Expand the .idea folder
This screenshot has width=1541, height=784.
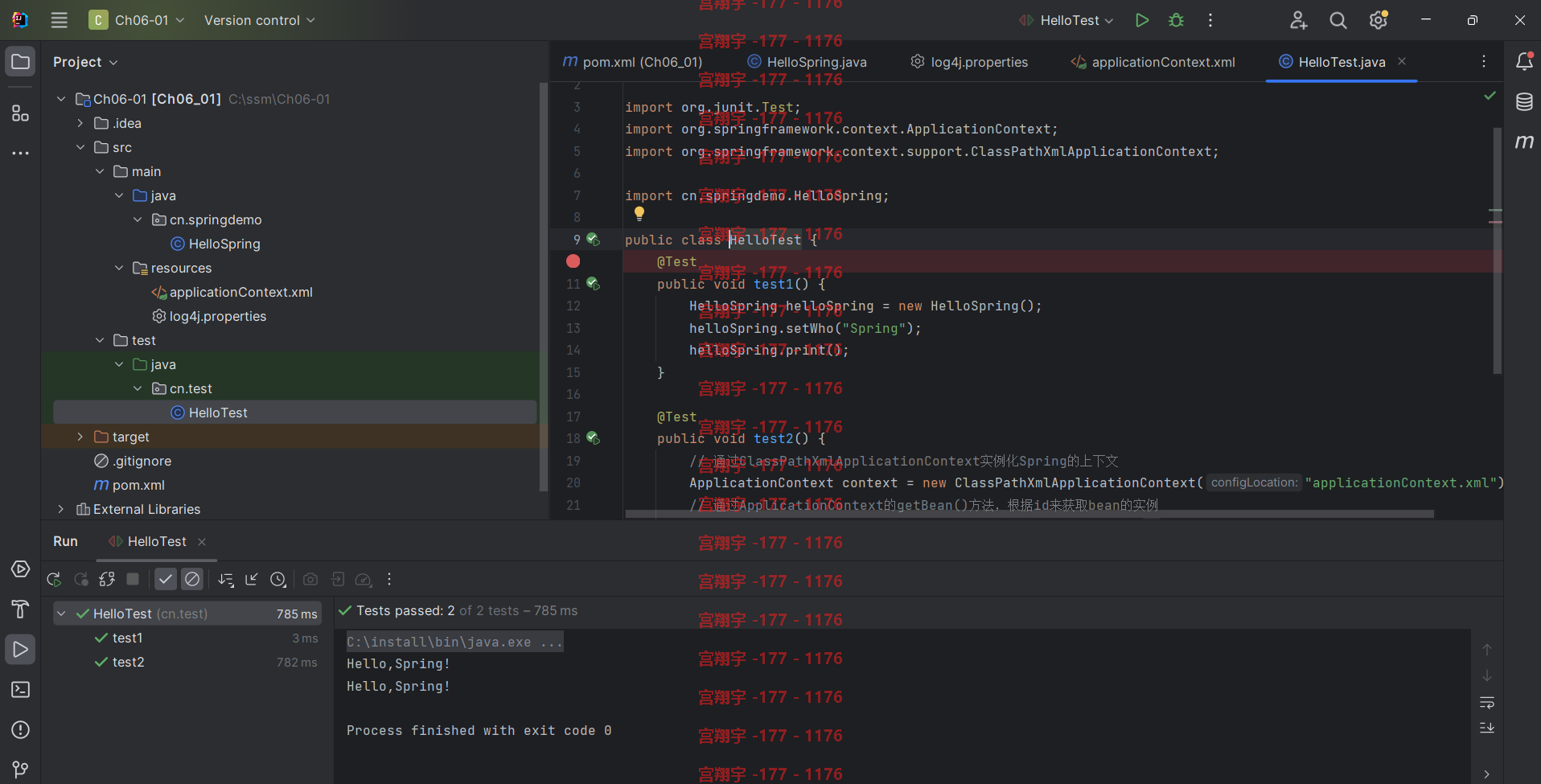[80, 123]
